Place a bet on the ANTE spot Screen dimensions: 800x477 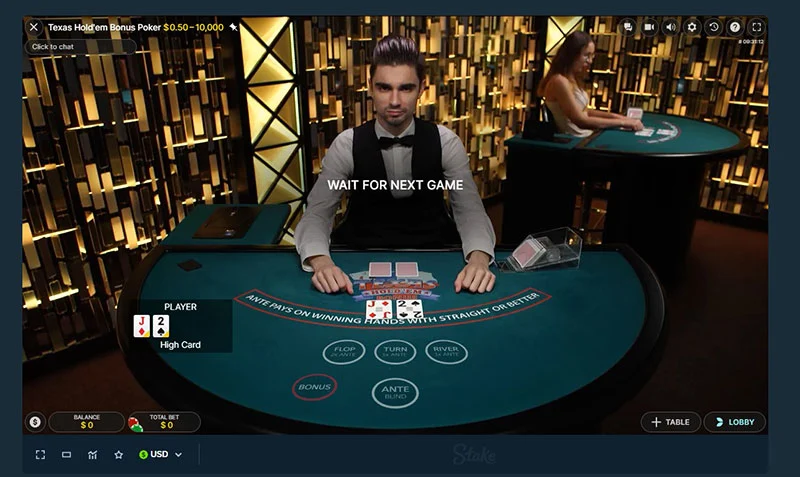click(x=395, y=393)
